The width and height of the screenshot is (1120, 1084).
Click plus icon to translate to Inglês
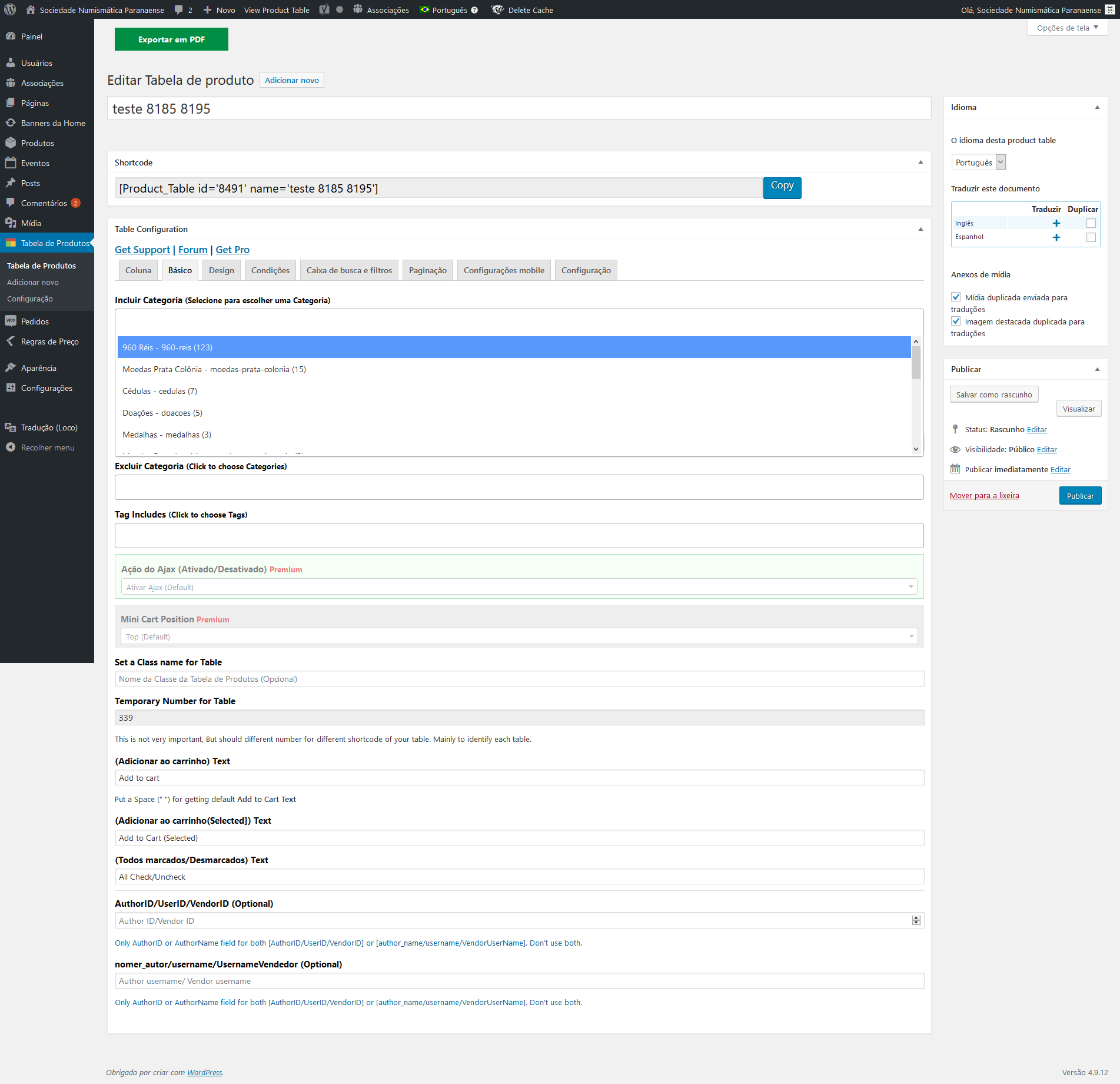point(1056,223)
